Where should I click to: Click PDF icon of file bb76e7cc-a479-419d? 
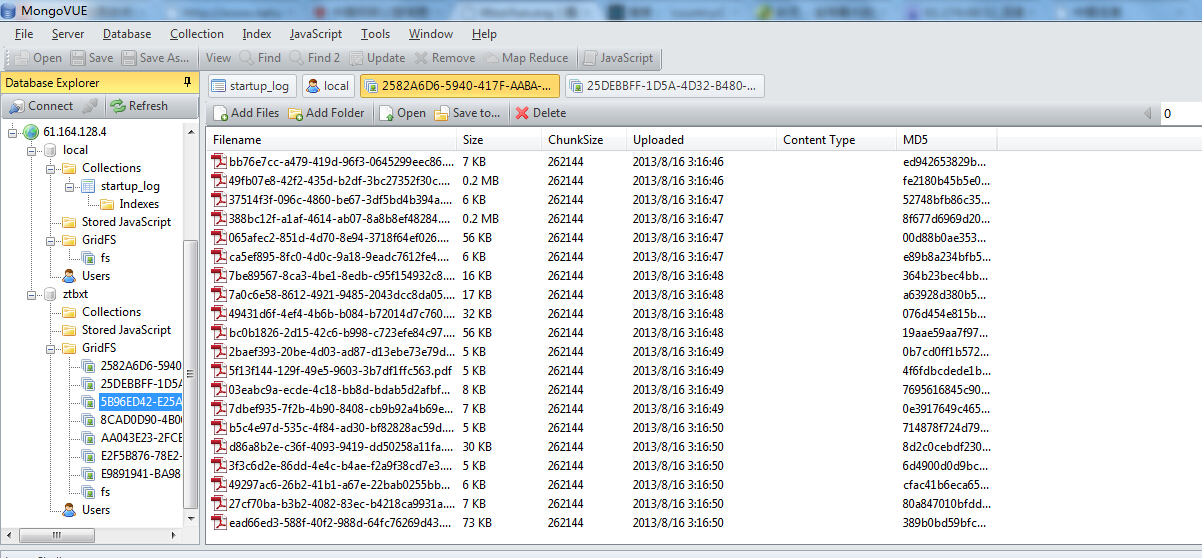[219, 162]
